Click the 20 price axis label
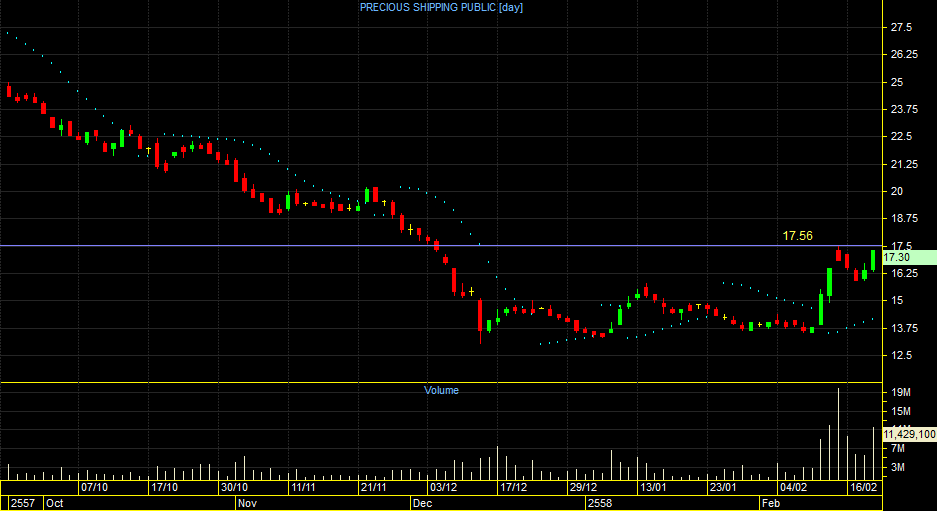Screen dimensions: 937x511 pos(897,191)
